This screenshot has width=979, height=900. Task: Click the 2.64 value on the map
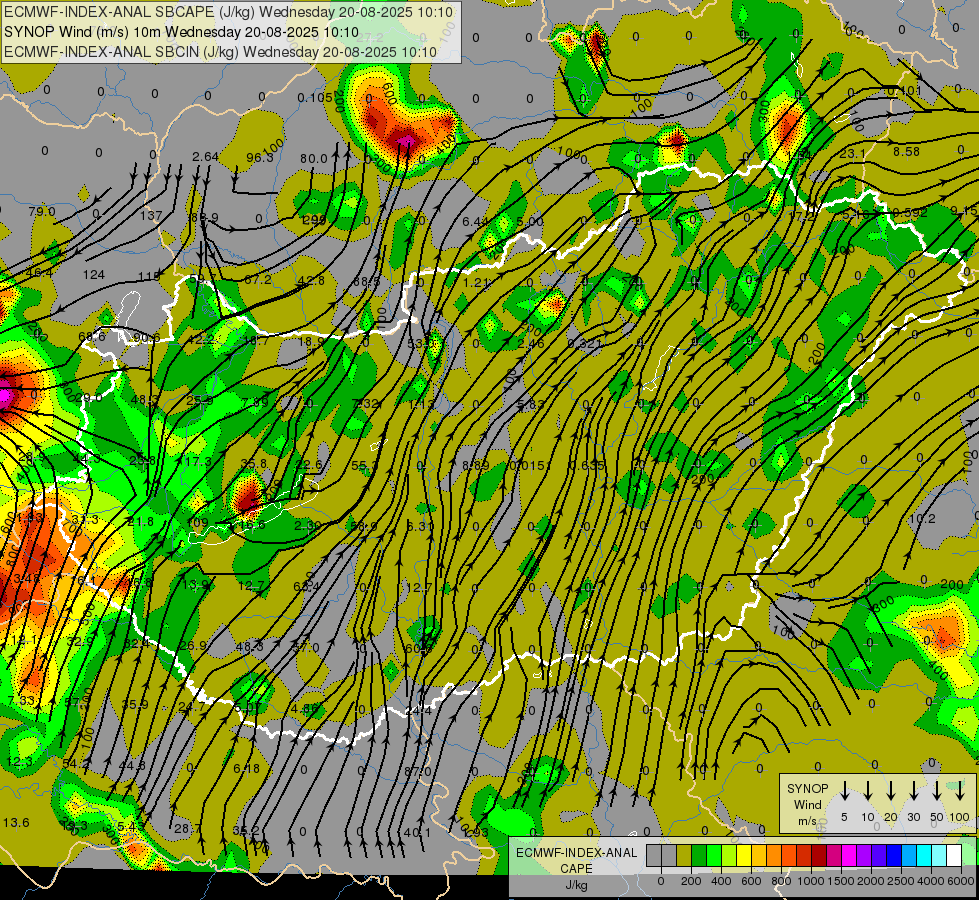click(205, 156)
